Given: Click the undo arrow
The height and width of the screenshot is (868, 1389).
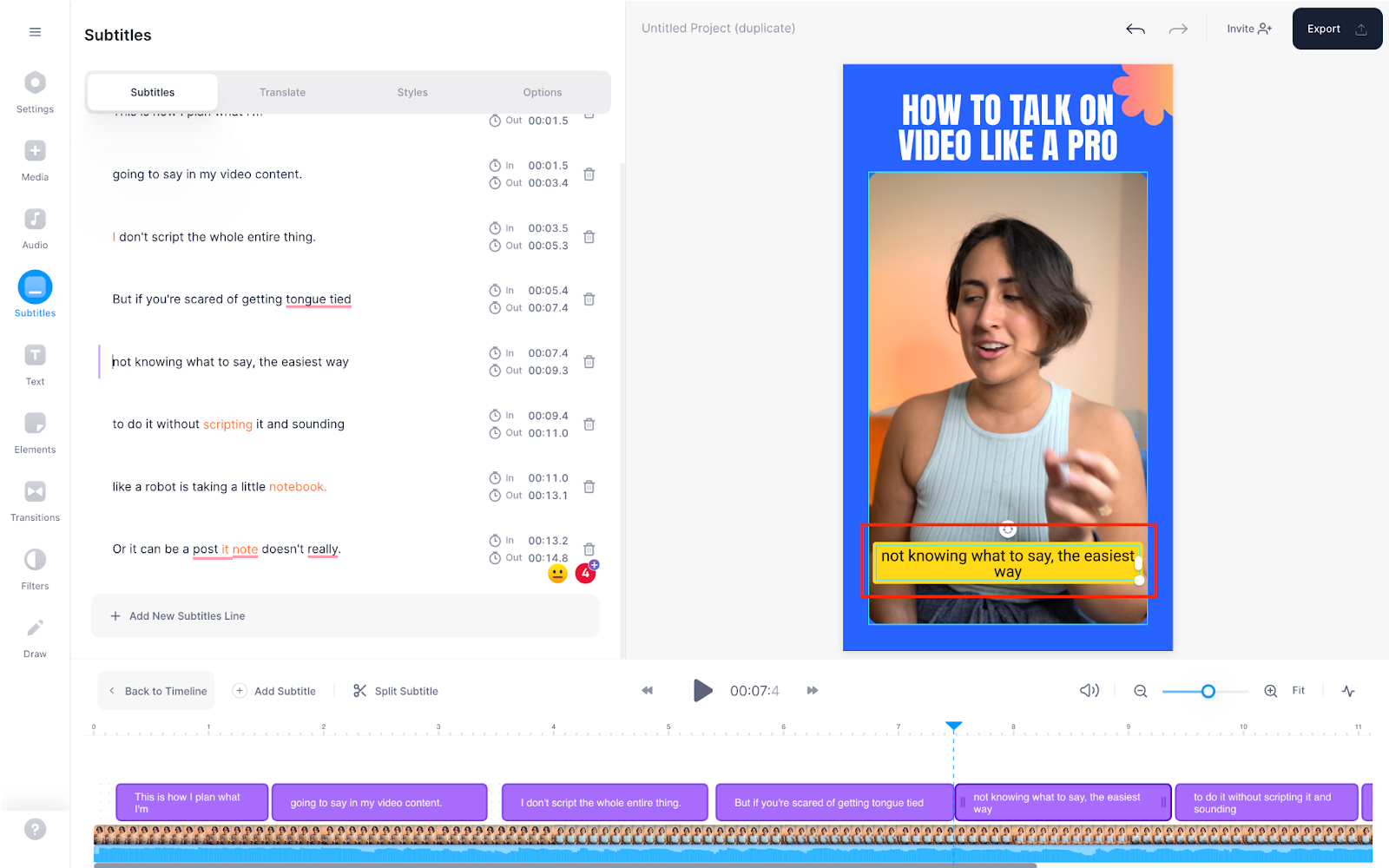Looking at the screenshot, I should point(1136,29).
